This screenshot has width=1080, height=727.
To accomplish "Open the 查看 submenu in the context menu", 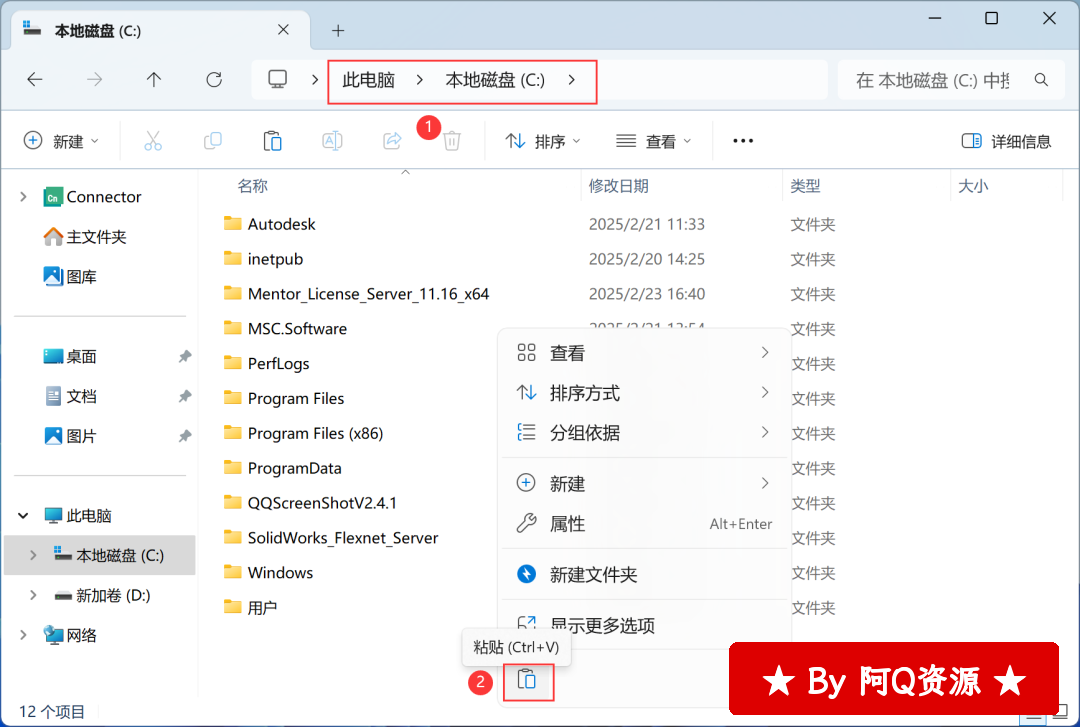I will [x=644, y=354].
